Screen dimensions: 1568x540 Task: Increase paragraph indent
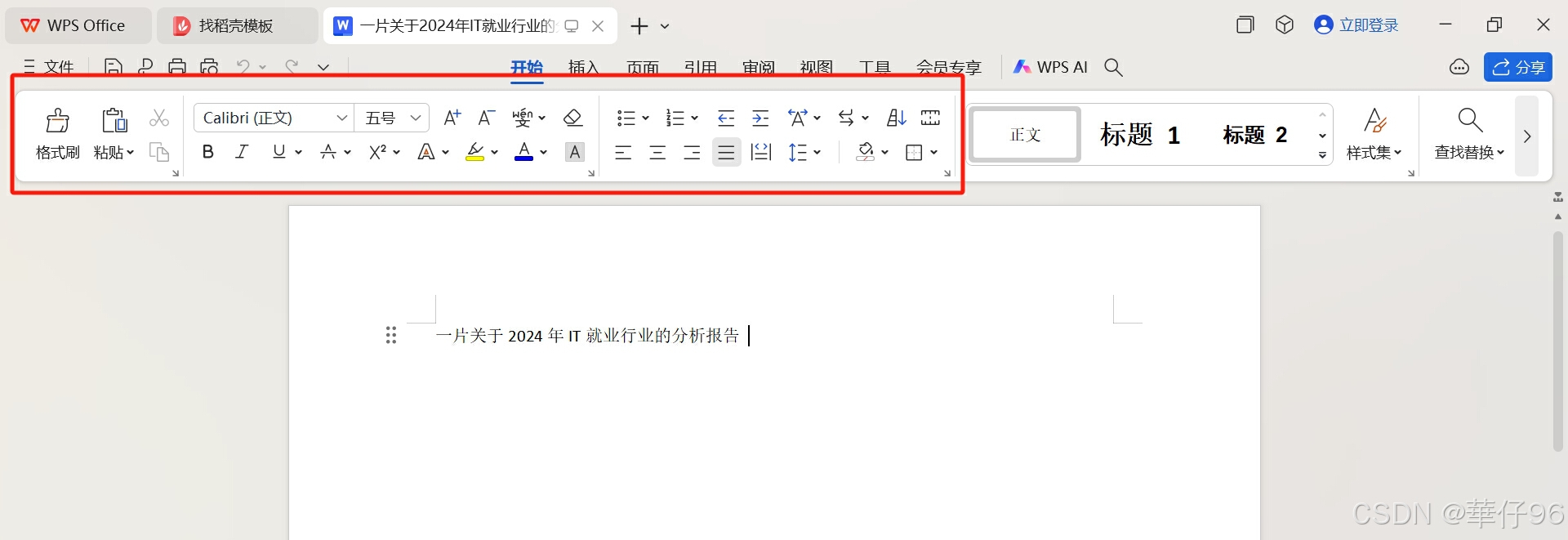[x=760, y=118]
